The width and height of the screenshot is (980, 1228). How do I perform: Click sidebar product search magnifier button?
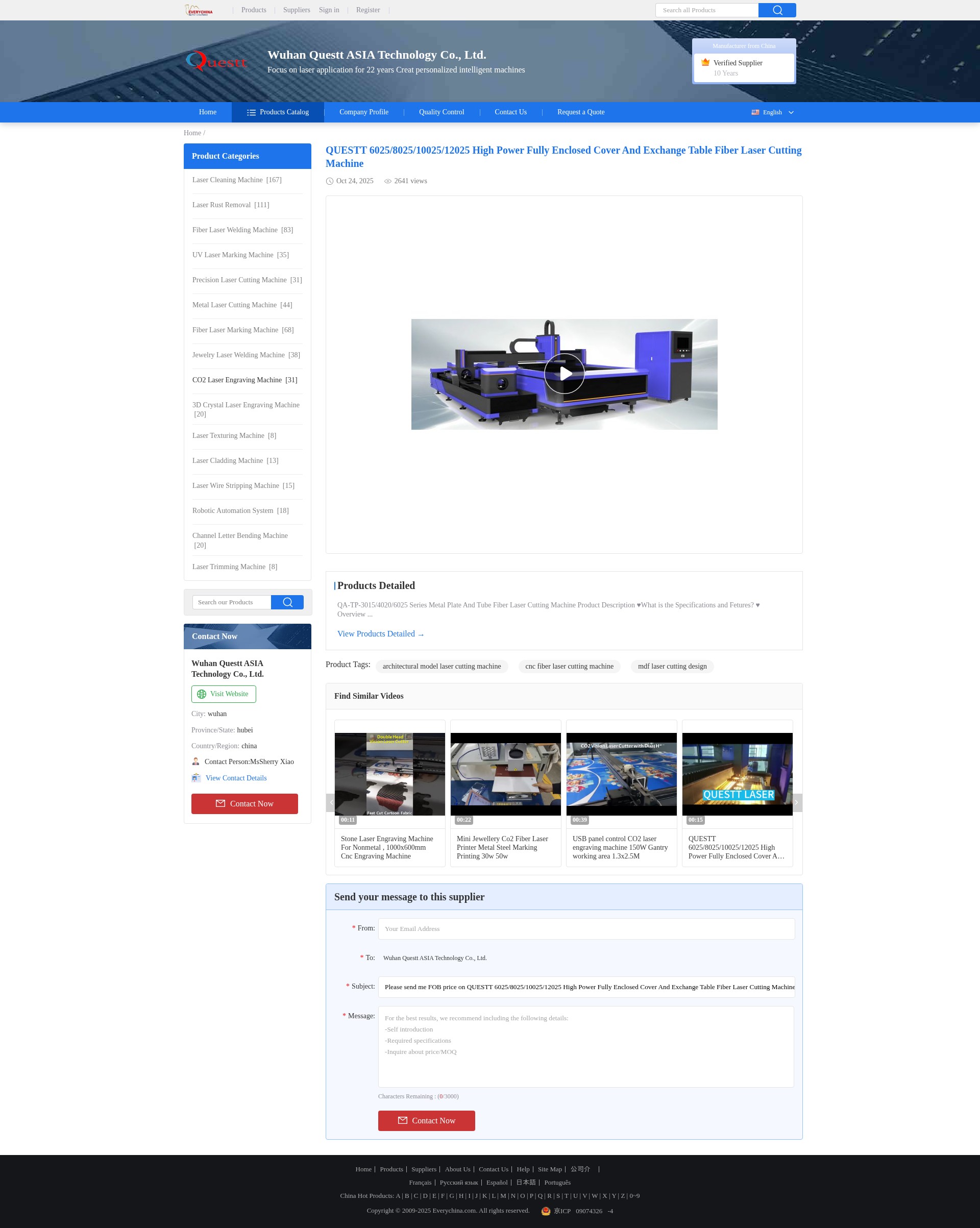[287, 602]
